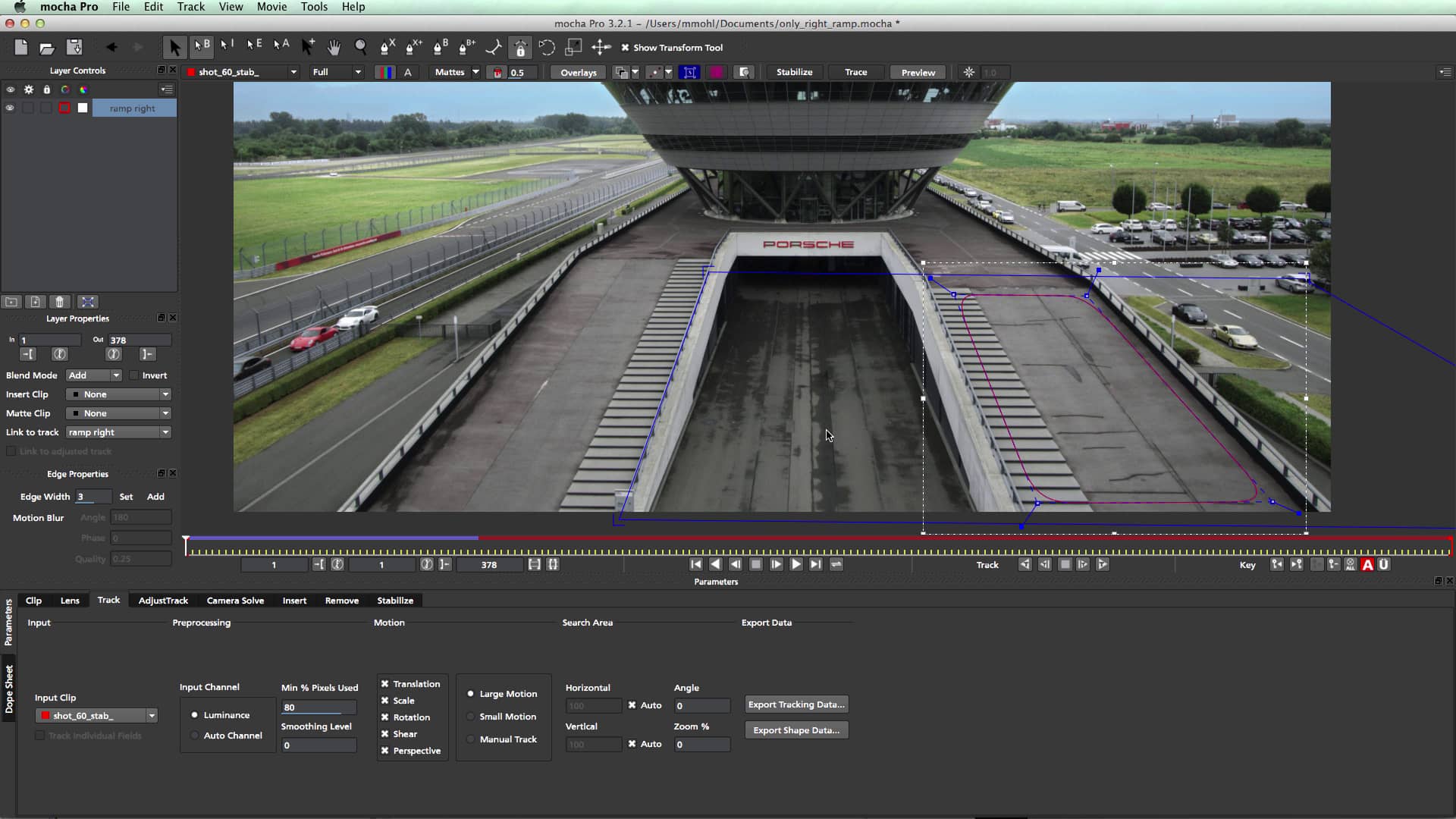Select the Zoom tool
Viewport: 1456px width, 819px height.
(361, 47)
